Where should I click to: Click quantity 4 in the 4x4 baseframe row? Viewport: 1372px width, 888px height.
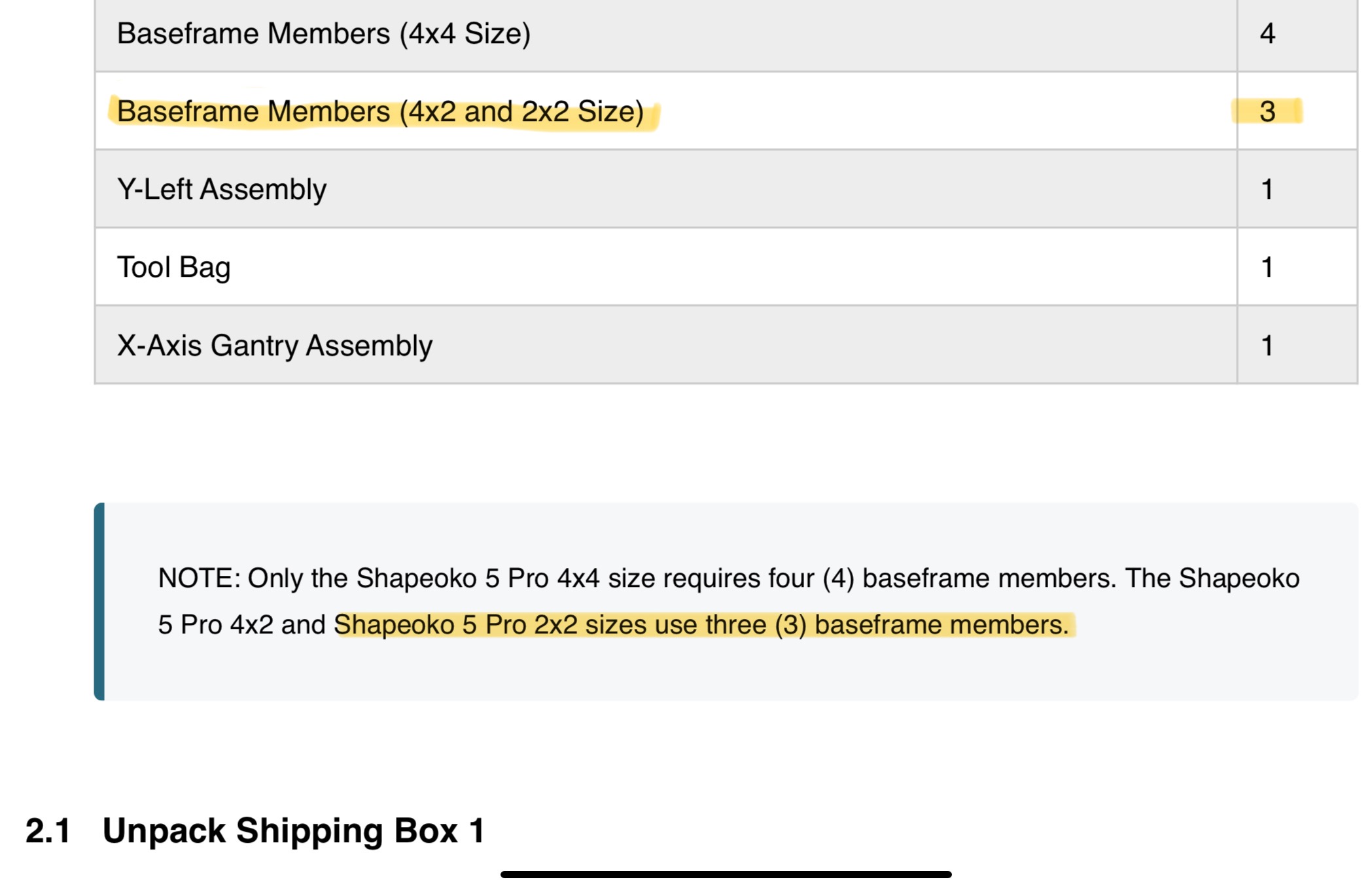tap(1267, 33)
